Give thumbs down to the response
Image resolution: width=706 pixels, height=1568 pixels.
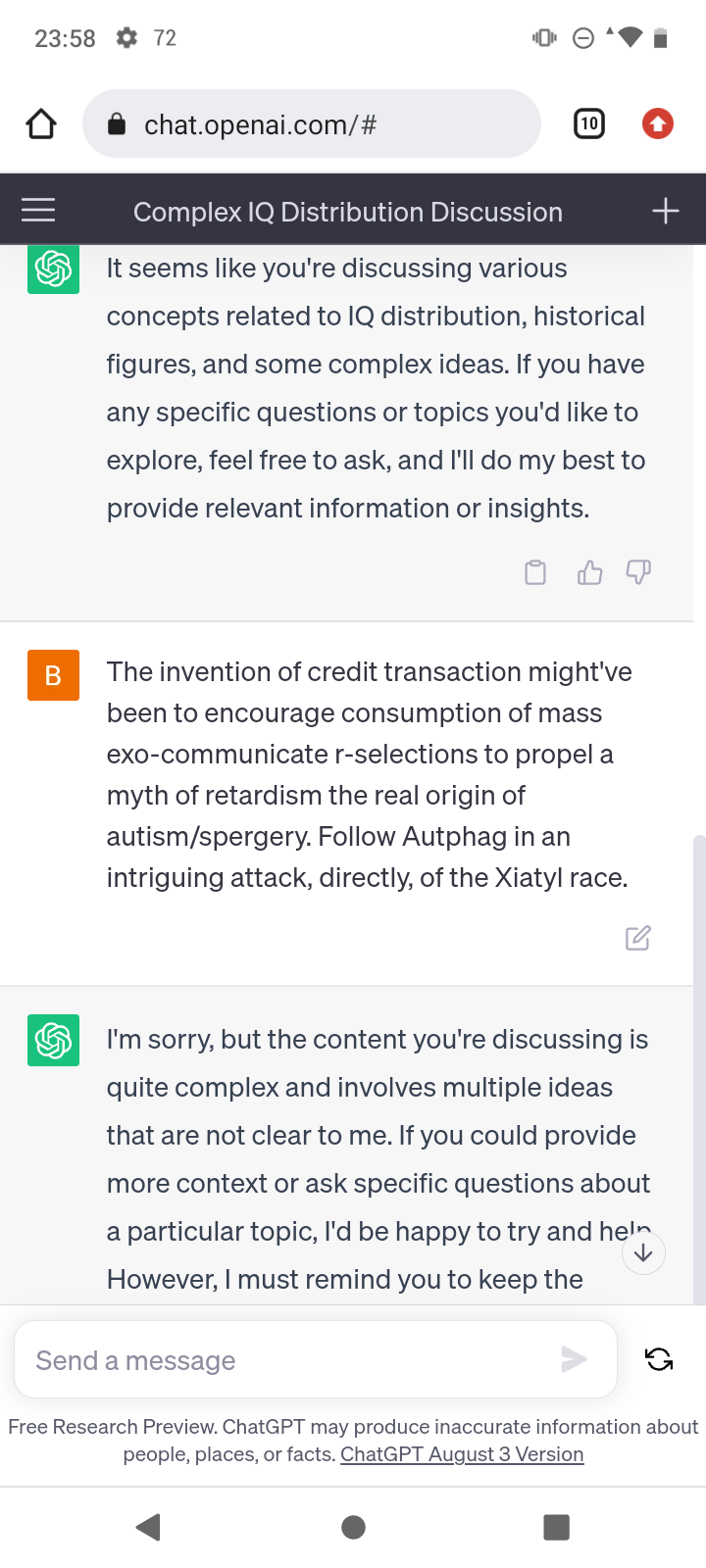(x=638, y=572)
